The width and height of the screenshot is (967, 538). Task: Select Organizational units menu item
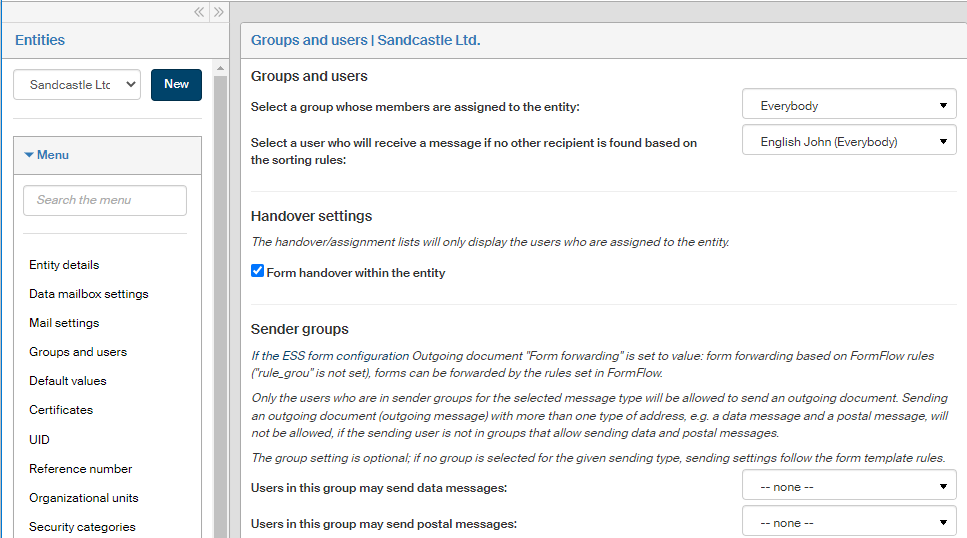[x=84, y=498]
